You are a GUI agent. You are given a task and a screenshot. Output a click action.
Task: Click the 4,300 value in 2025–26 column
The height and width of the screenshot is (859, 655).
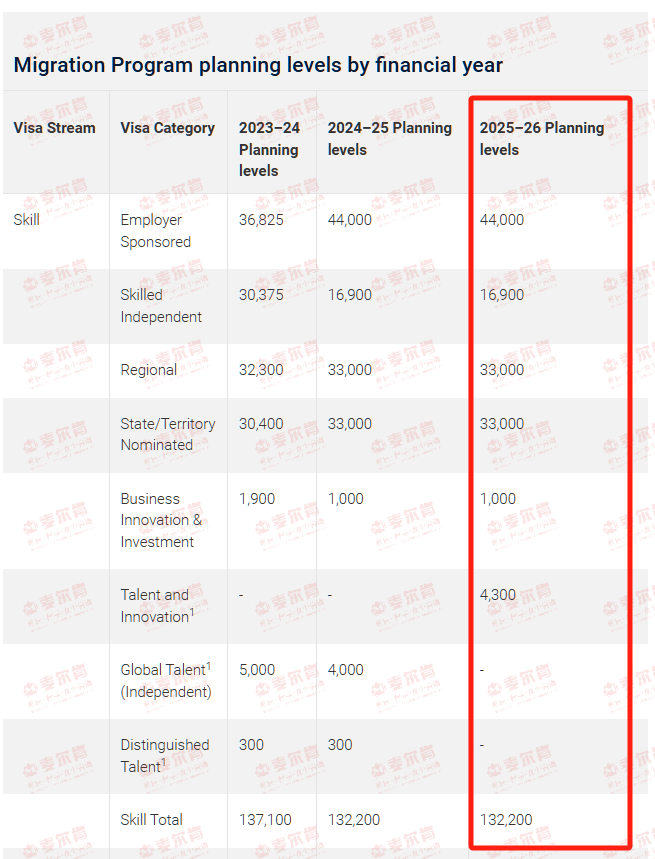tap(498, 594)
